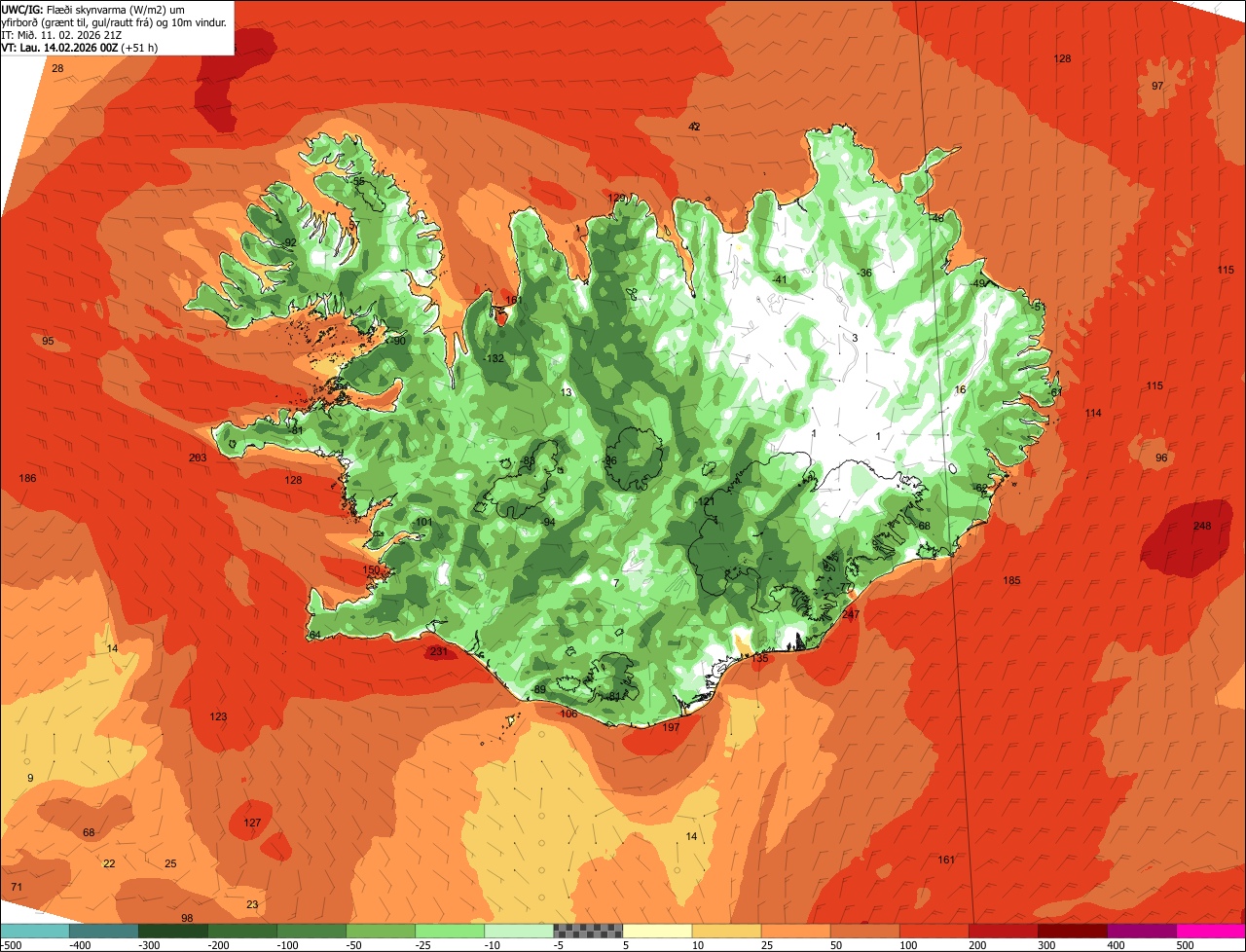Viewport: 1246px width, 952px height.
Task: Click the -101 value in west Iceland
Action: click(x=421, y=523)
